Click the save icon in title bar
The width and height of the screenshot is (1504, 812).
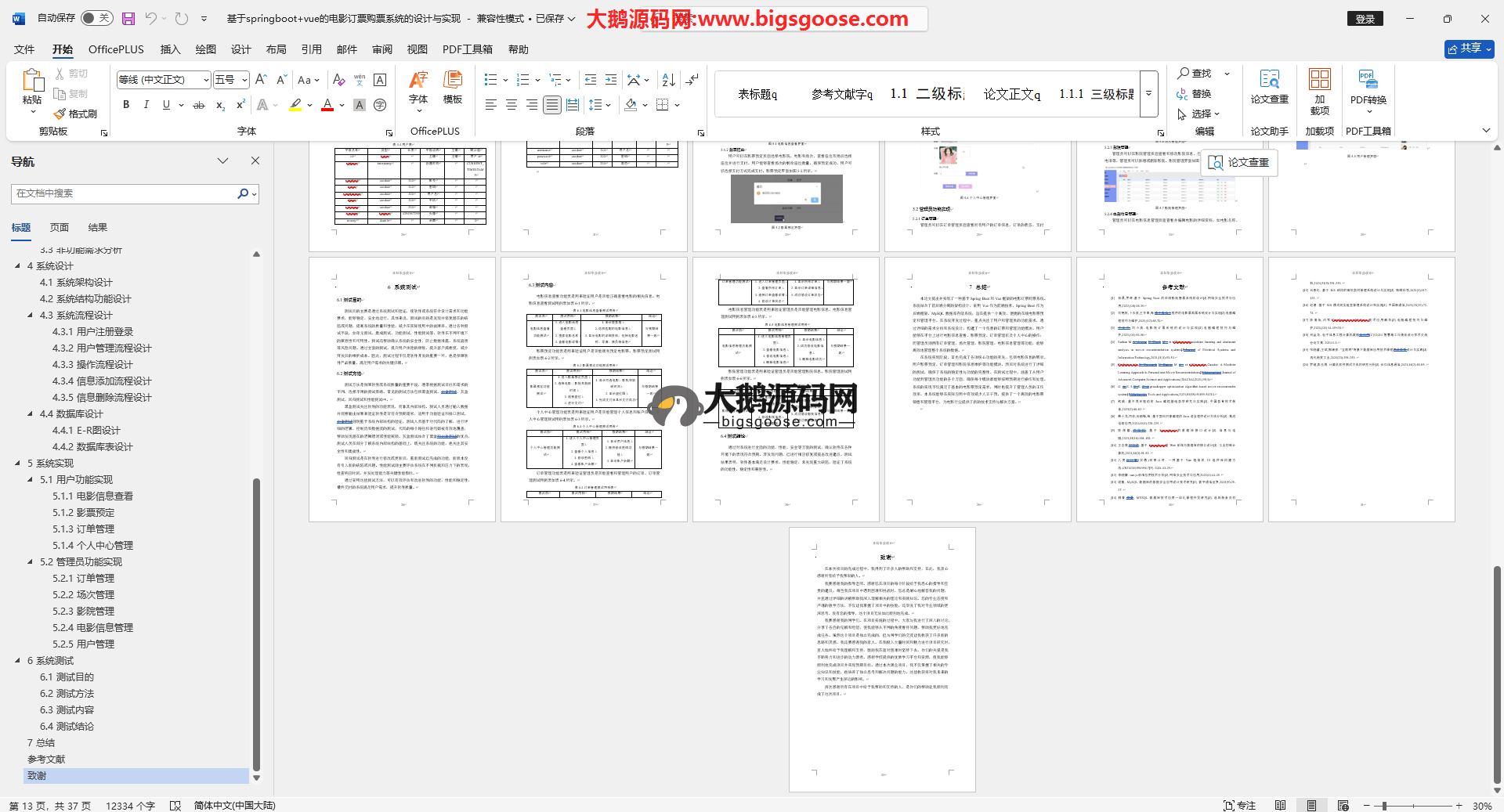pyautogui.click(x=128, y=18)
